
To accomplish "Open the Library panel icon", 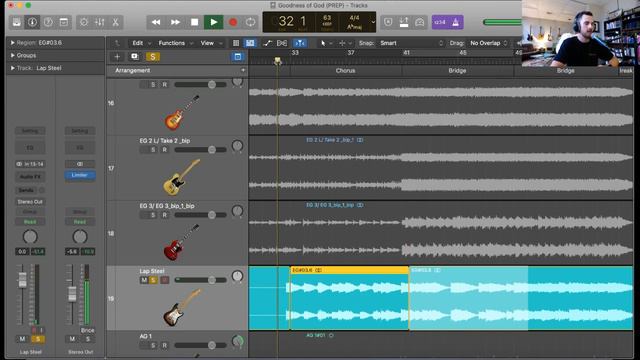I will pyautogui.click(x=17, y=22).
